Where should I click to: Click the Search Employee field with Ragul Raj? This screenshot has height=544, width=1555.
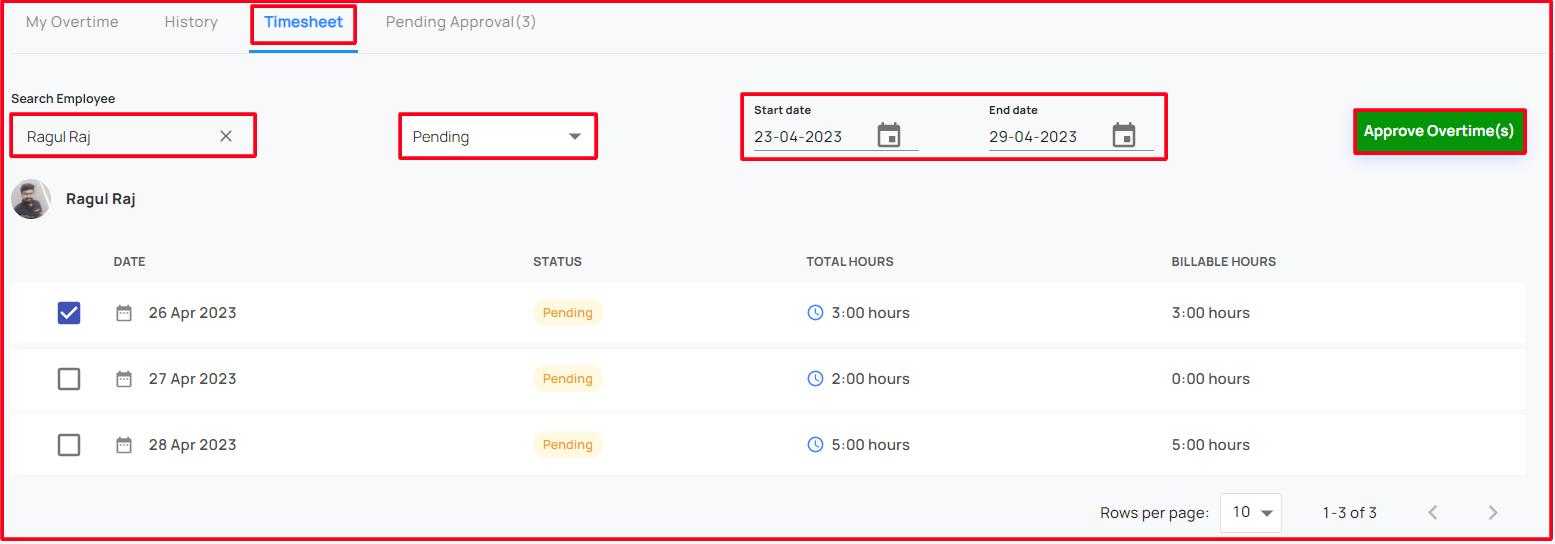(133, 136)
